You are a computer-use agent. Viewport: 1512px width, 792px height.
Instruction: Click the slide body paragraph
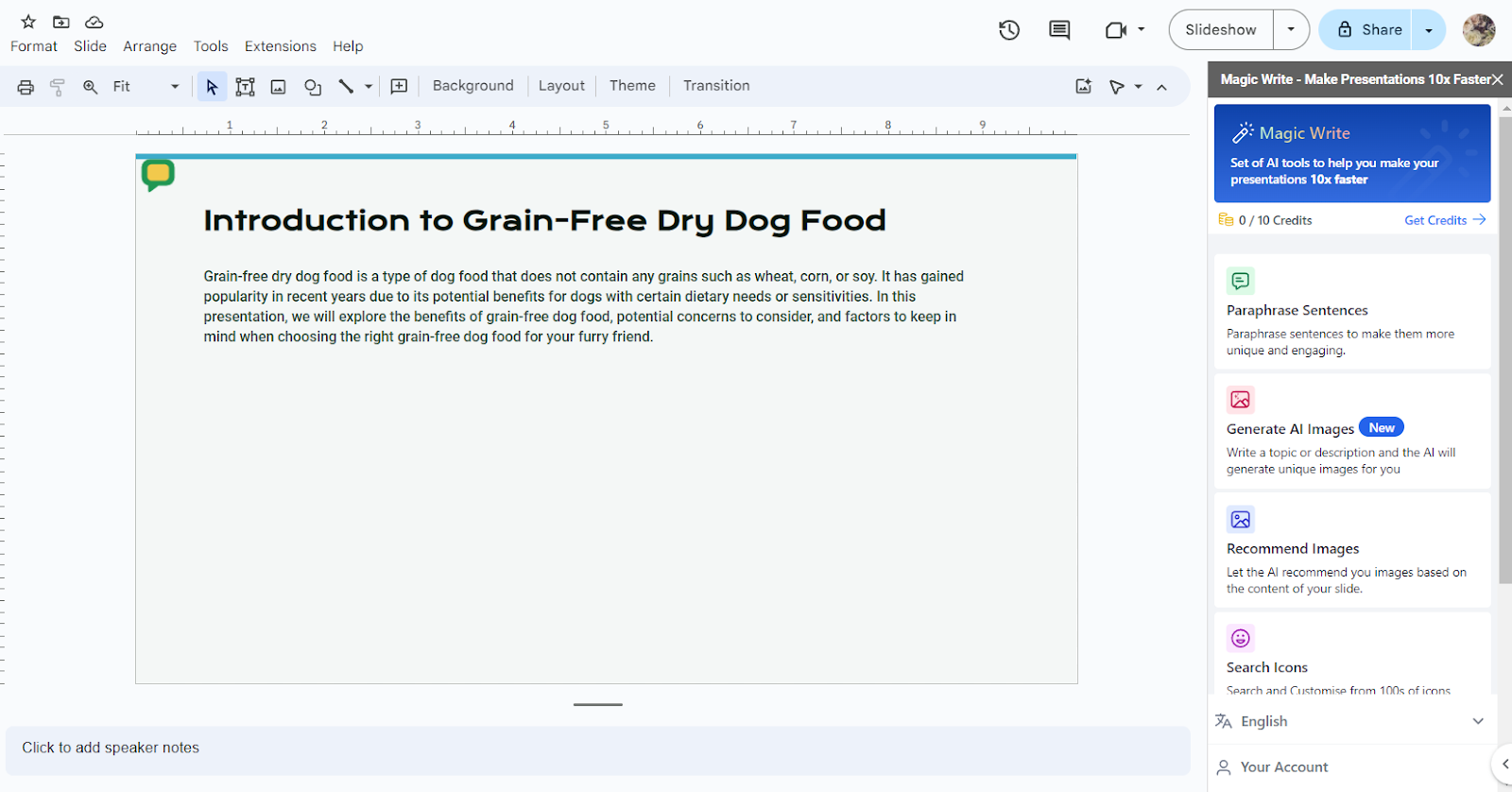point(584,306)
